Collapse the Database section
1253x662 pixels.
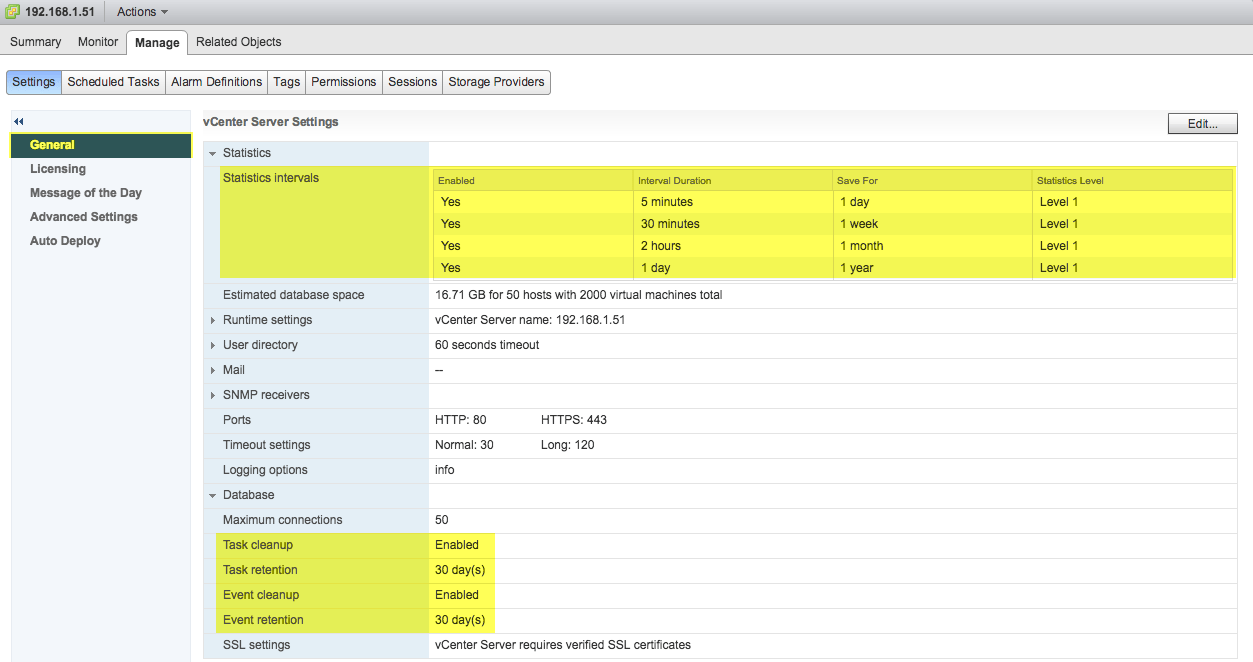point(212,494)
